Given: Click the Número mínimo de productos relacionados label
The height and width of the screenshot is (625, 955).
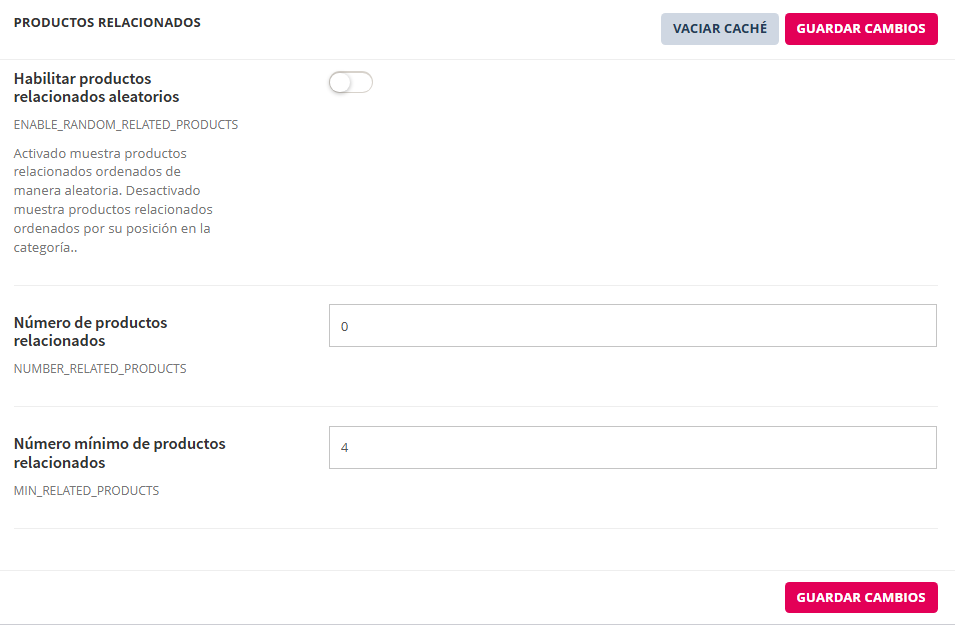Looking at the screenshot, I should (x=119, y=453).
